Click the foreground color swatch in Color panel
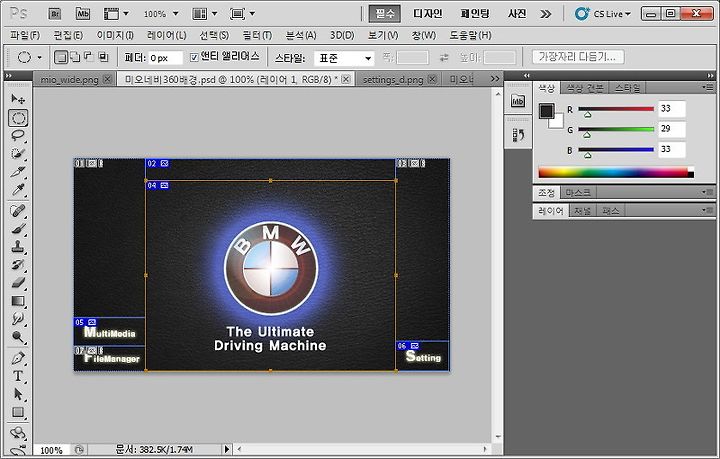Screen dimensions: 720x459 546,111
